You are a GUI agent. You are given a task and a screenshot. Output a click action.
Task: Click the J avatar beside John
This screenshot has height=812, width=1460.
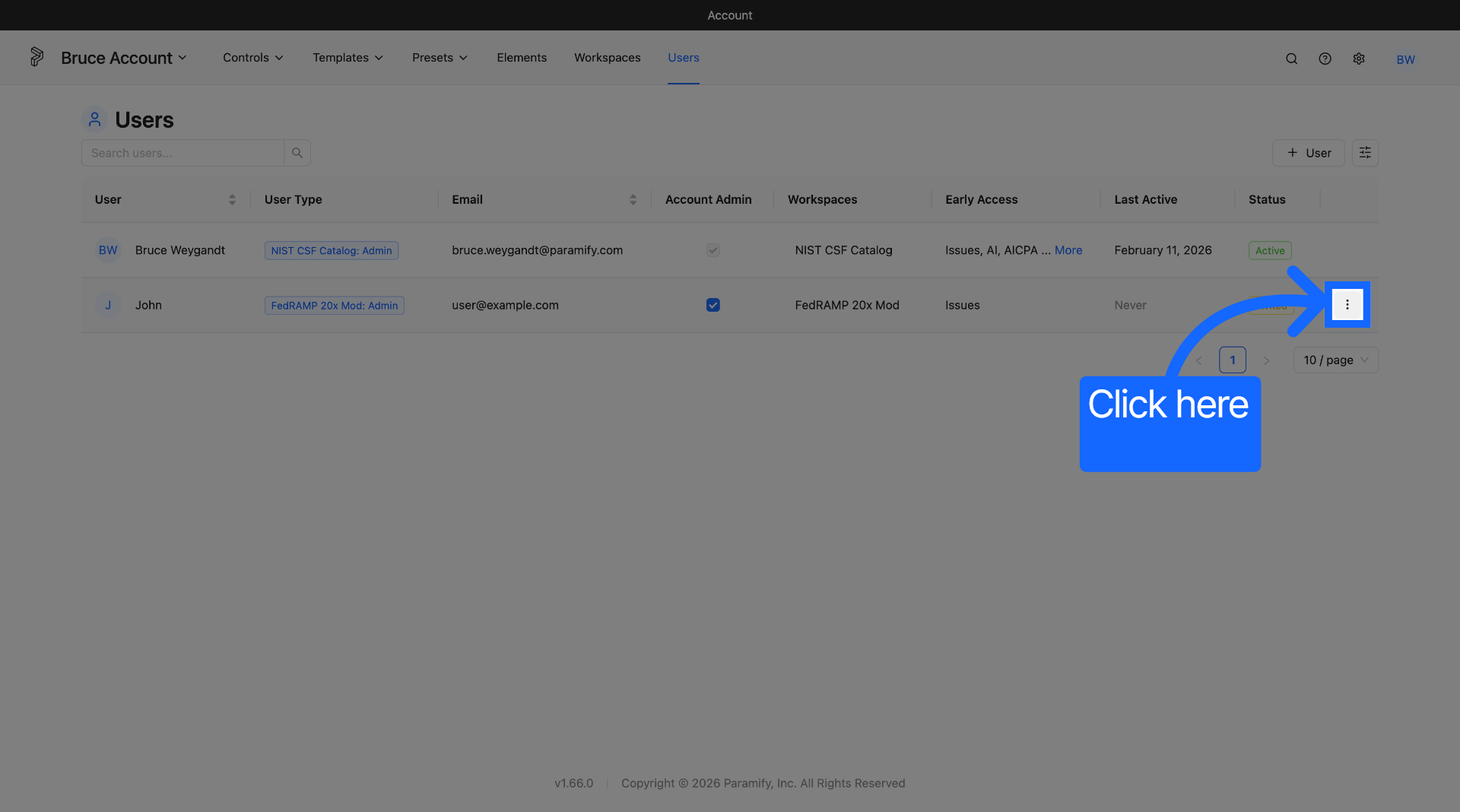pyautogui.click(x=108, y=305)
